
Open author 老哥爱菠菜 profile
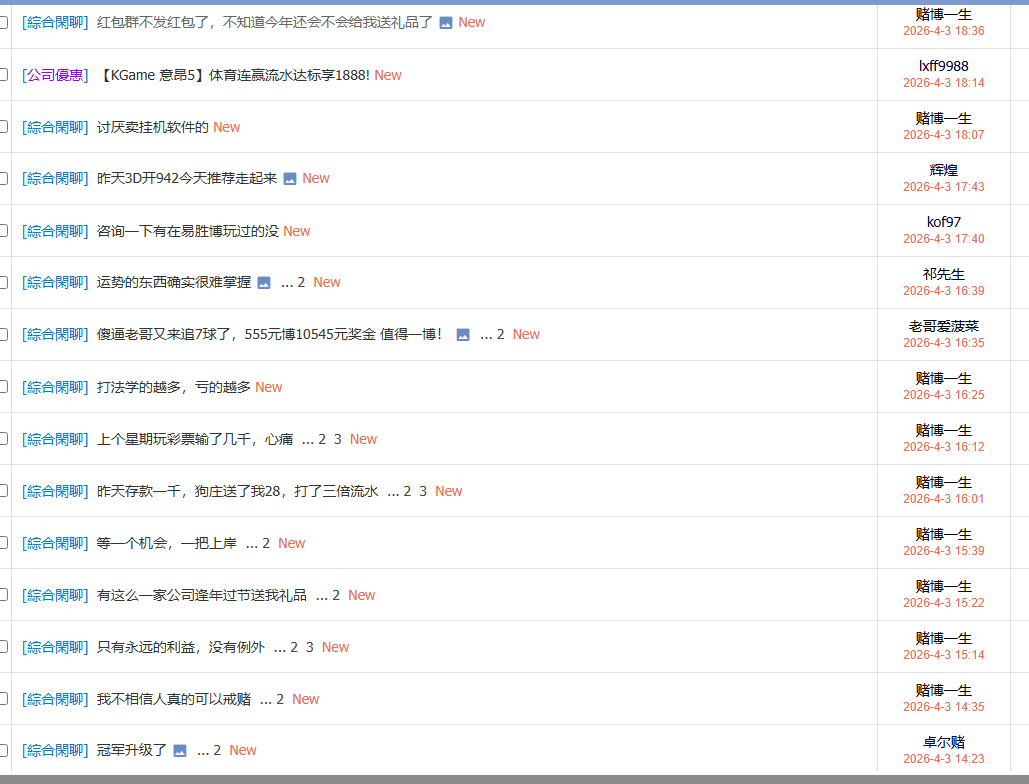tap(943, 326)
